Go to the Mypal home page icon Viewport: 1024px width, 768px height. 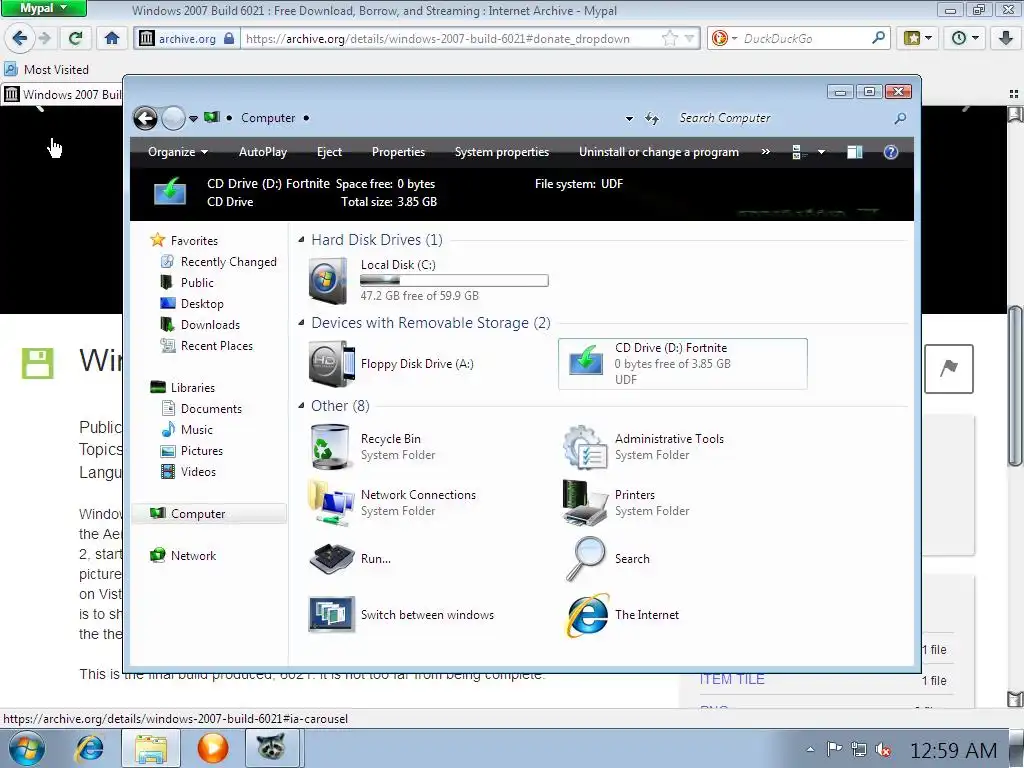[x=112, y=39]
